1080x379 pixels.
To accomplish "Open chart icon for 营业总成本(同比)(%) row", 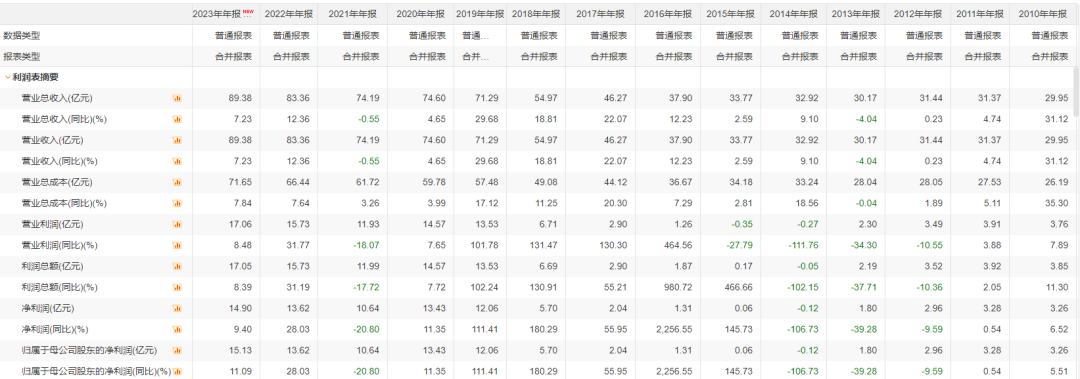I will pyautogui.click(x=177, y=203).
